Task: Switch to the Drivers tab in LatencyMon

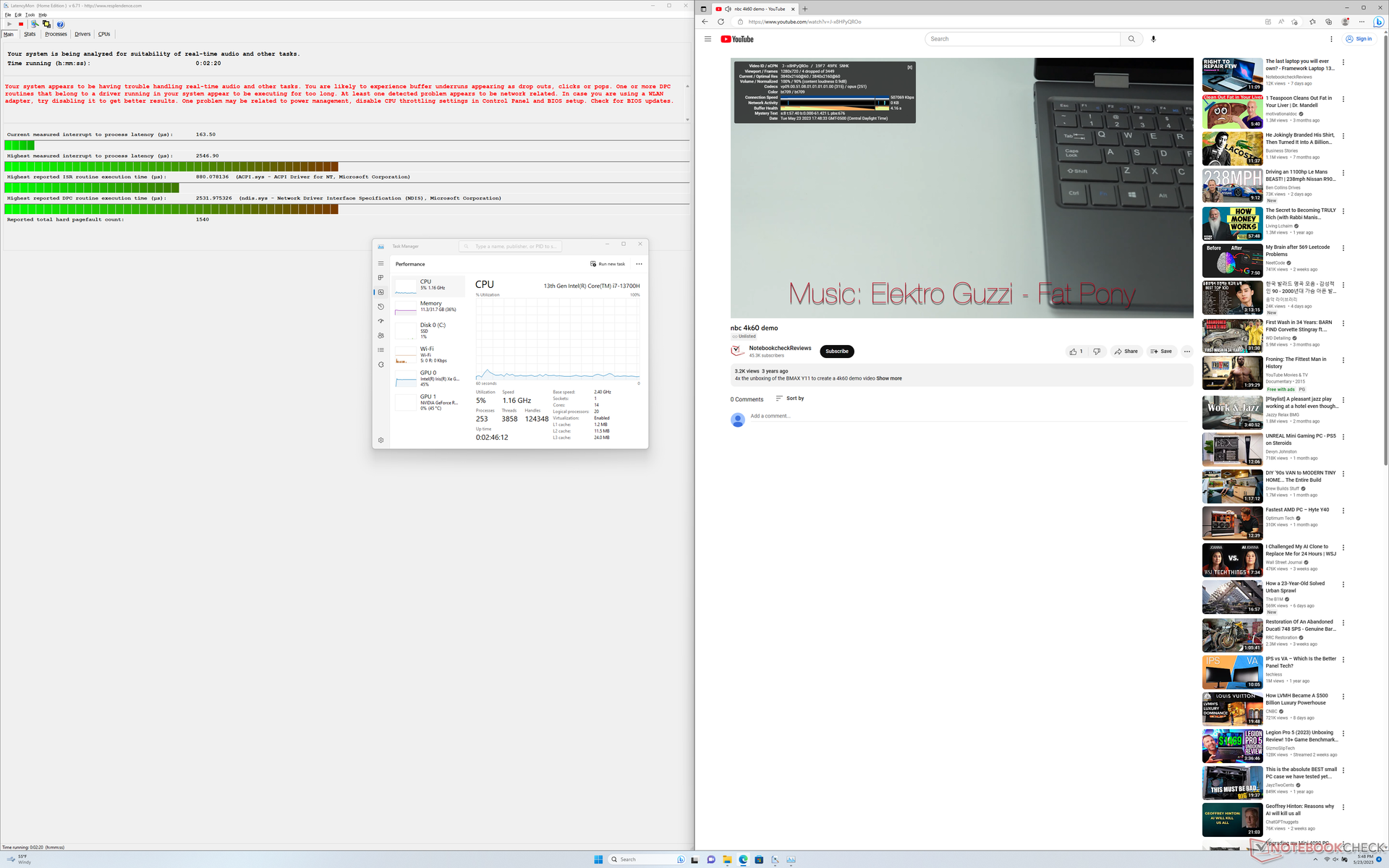Action: point(82,34)
